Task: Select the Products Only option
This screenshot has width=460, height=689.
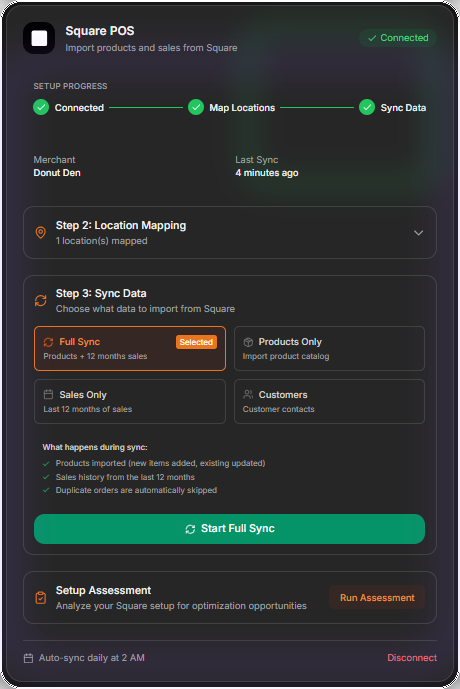Action: pos(330,348)
